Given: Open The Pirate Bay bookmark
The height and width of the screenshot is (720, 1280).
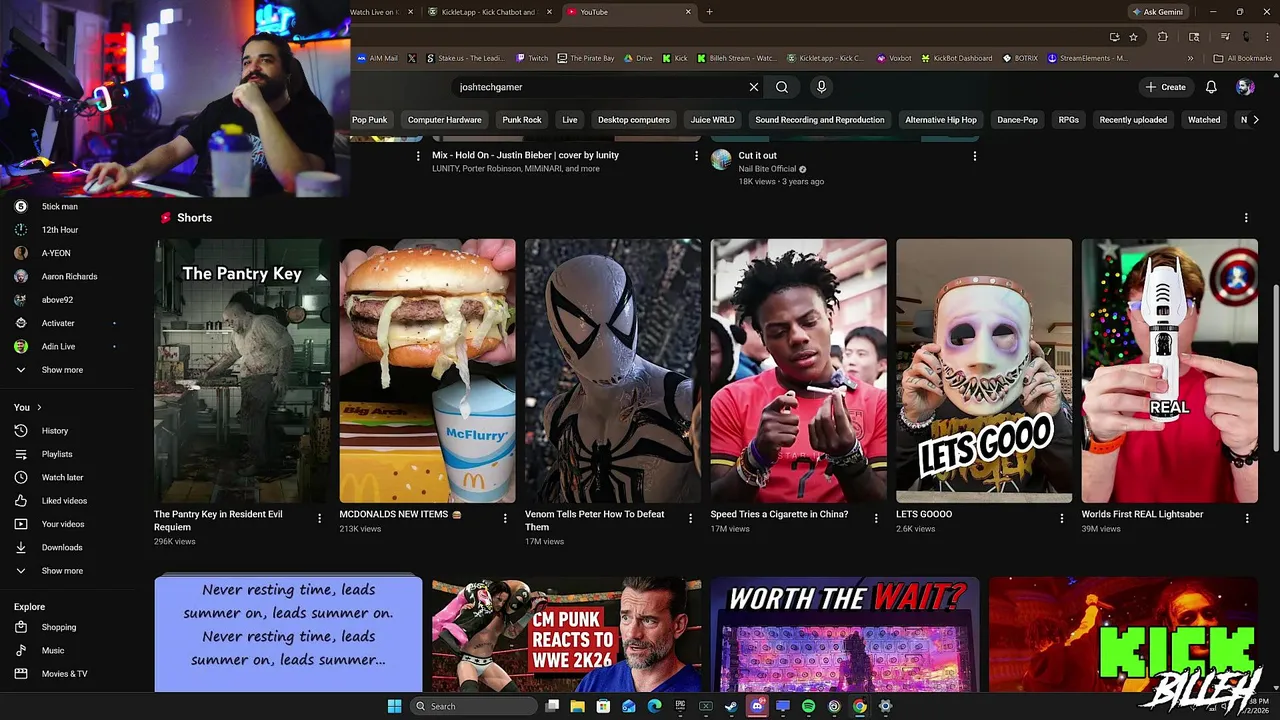Looking at the screenshot, I should point(586,58).
